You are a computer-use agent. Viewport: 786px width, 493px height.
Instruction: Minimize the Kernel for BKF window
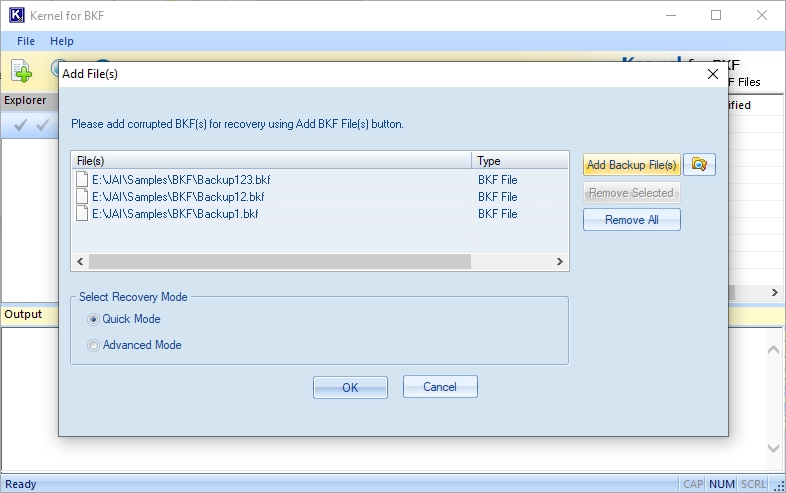[671, 15]
